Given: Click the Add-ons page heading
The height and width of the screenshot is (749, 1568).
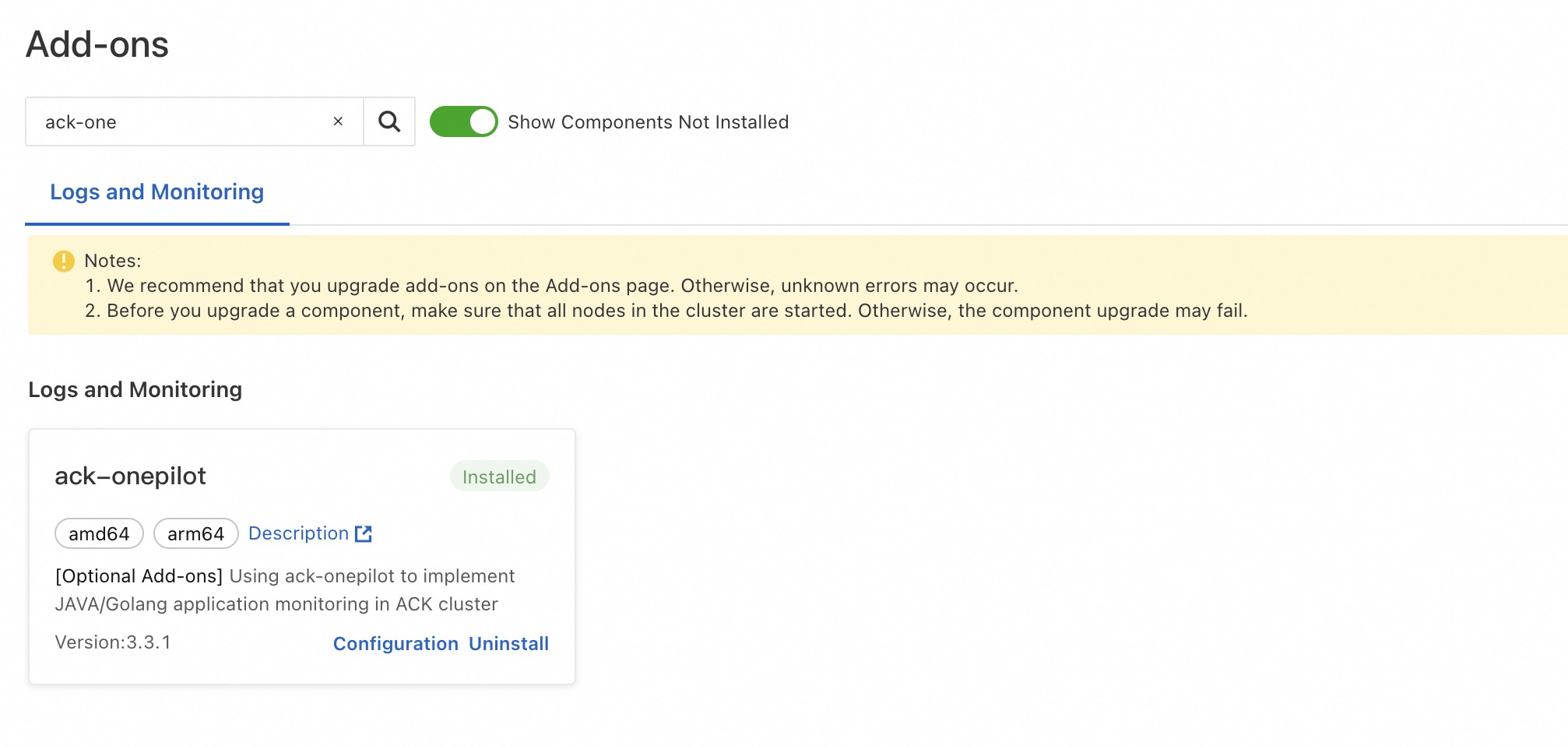Looking at the screenshot, I should pyautogui.click(x=97, y=44).
